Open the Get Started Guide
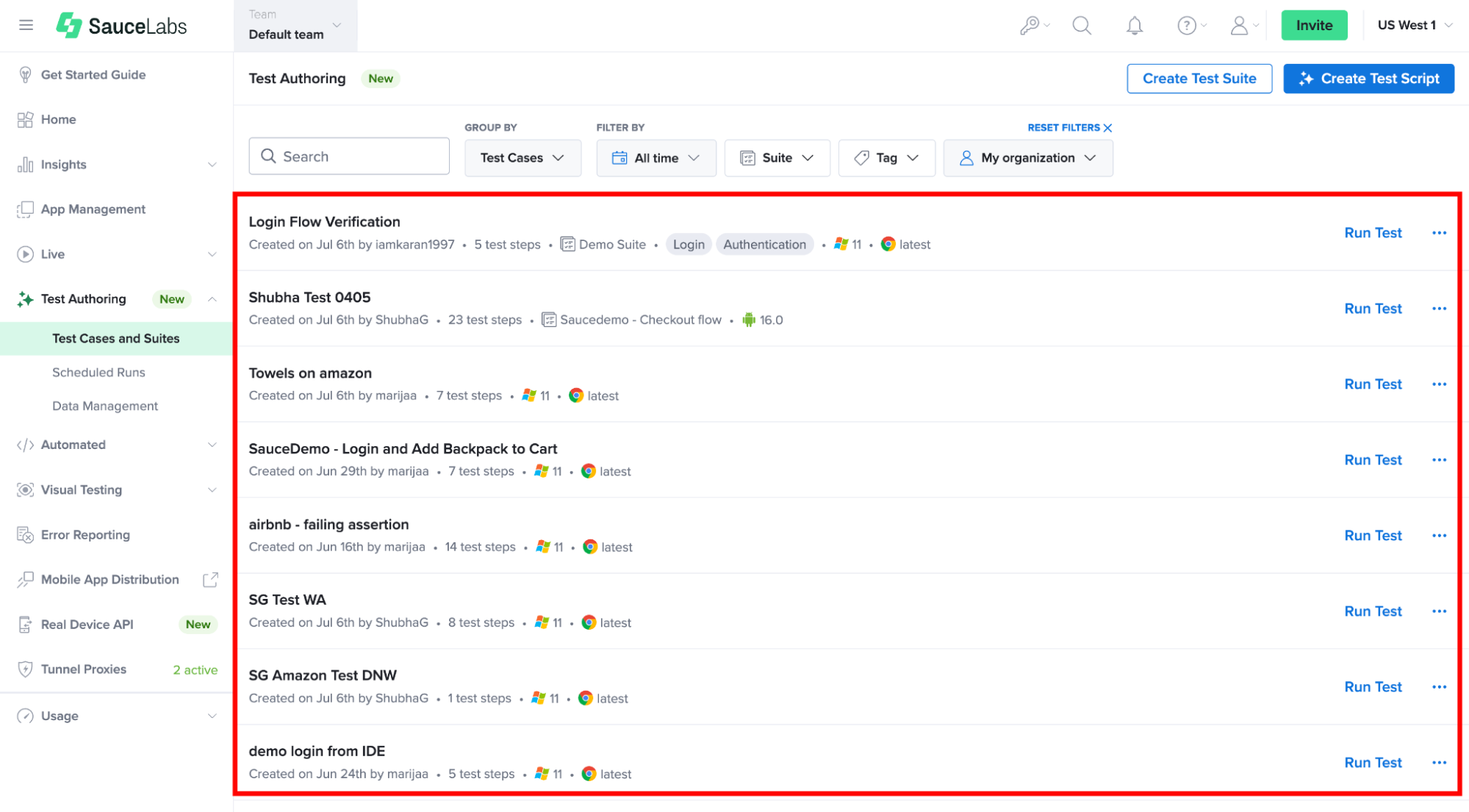The height and width of the screenshot is (812, 1469). 93,75
